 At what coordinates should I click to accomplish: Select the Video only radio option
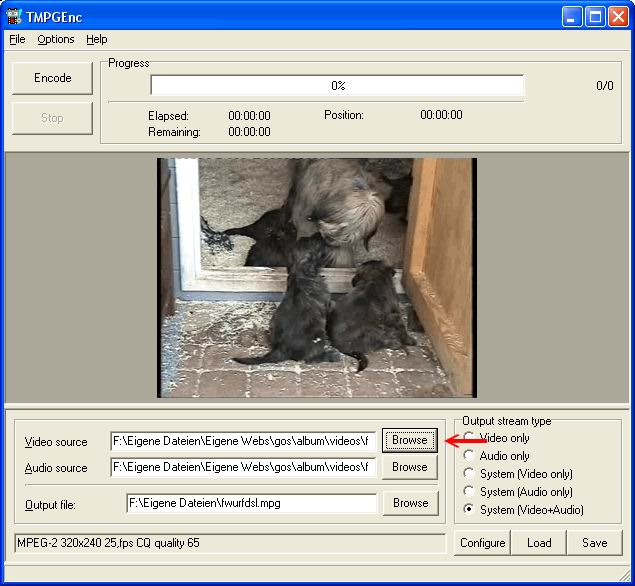469,438
